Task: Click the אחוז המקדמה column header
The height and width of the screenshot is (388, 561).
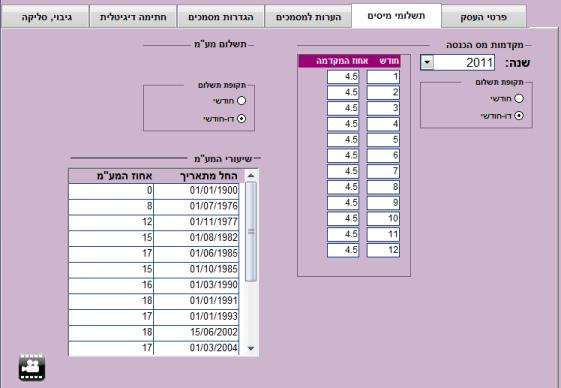Action: (x=342, y=61)
